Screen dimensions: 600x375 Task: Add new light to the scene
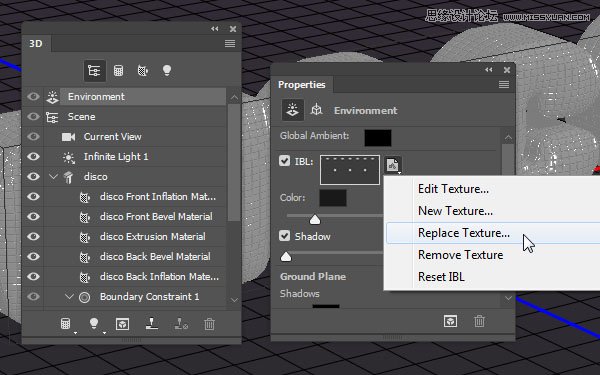95,324
